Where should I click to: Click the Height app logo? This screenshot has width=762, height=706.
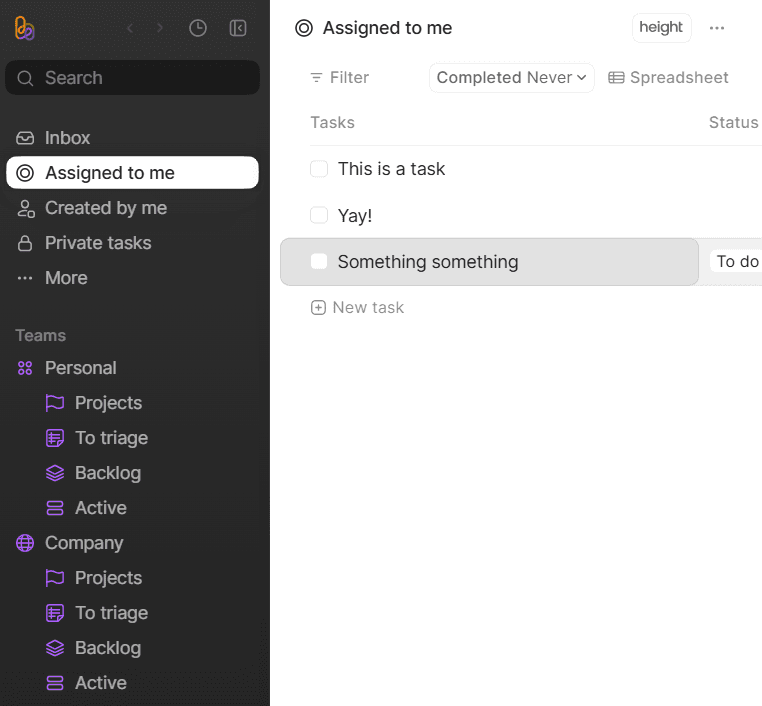pos(24,28)
